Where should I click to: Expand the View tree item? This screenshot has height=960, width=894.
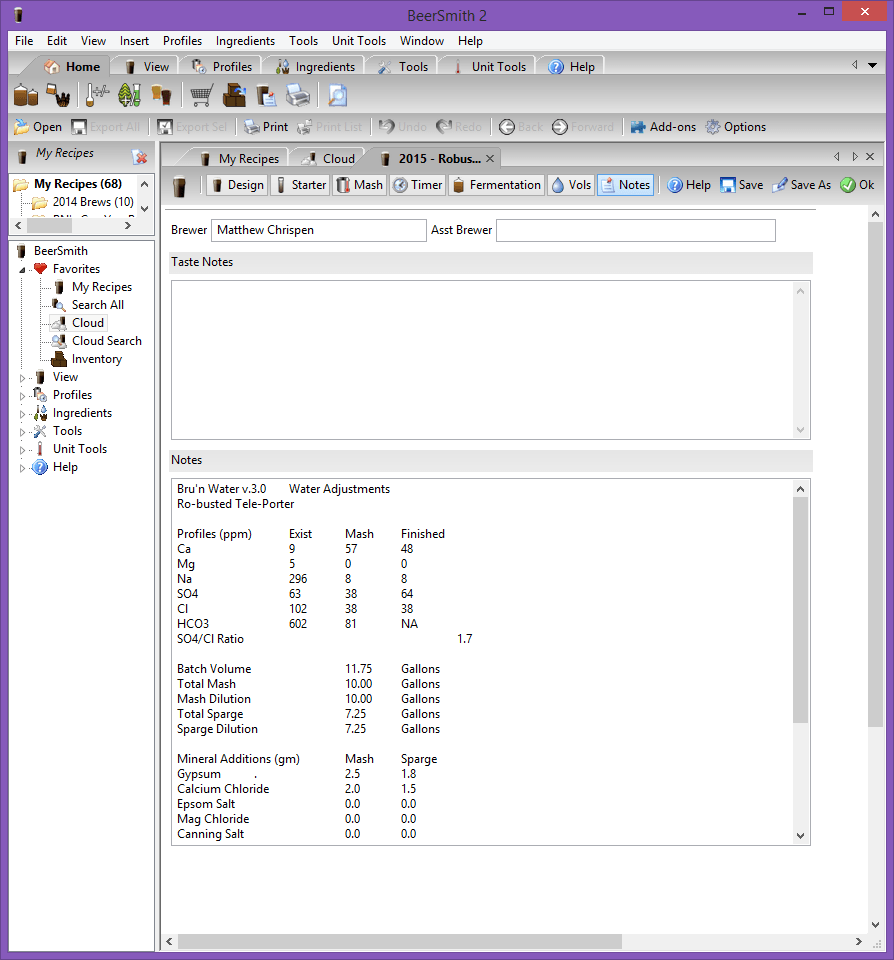pos(24,376)
